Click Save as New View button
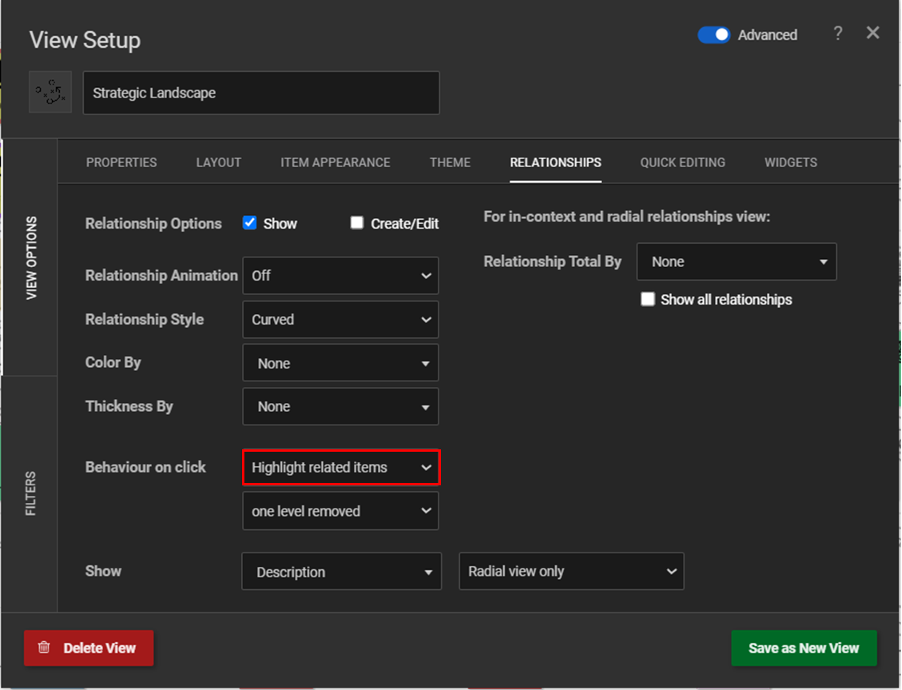Image resolution: width=902 pixels, height=690 pixels. [804, 648]
